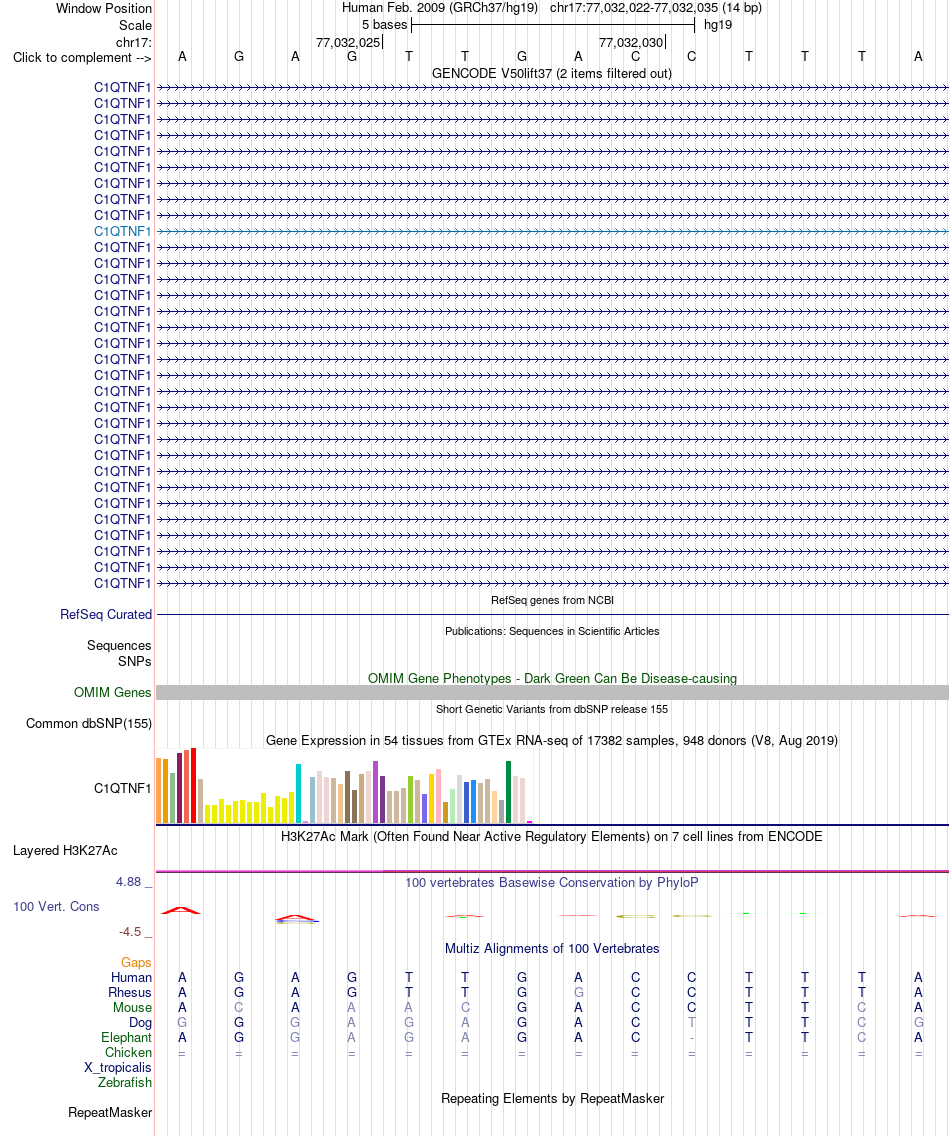Click the "Click to complement -->" label

pyautogui.click(x=82, y=57)
